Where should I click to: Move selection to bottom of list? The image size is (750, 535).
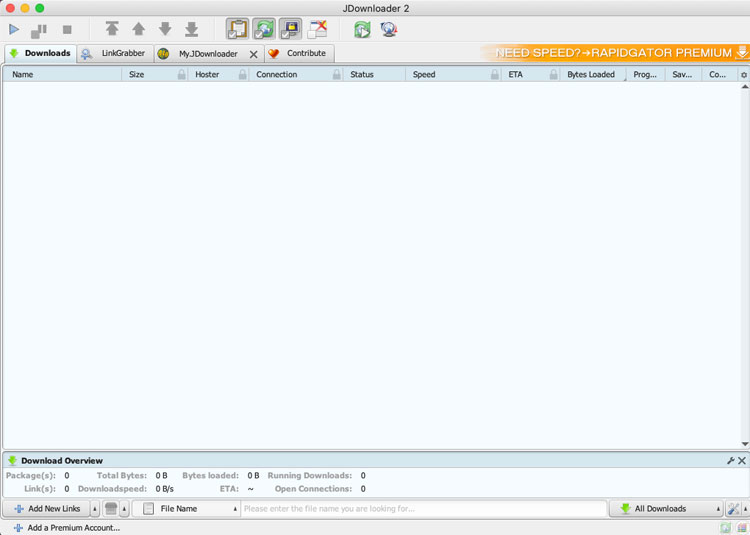coord(191,29)
